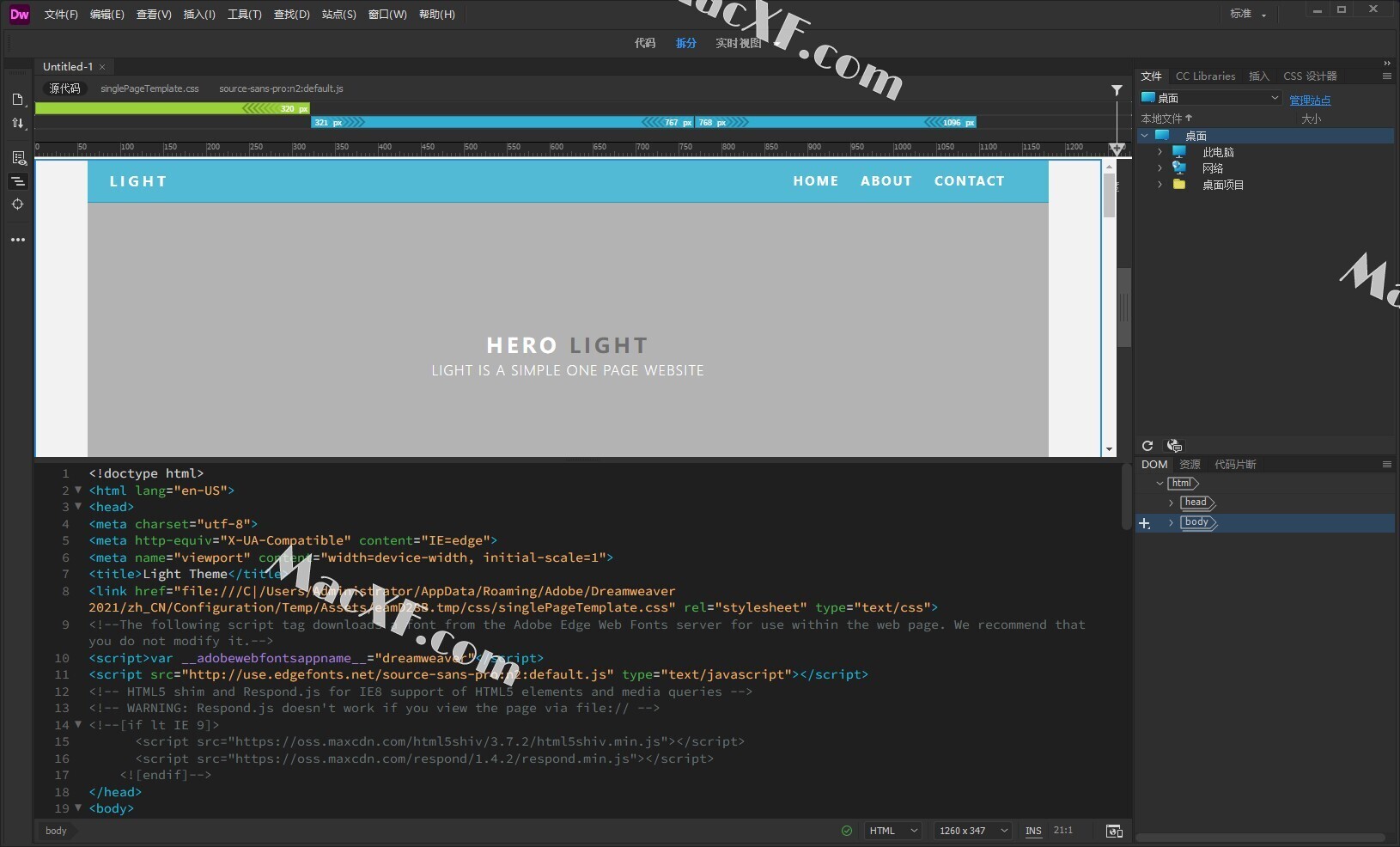The image size is (1400, 847).
Task: Open the files panel options menu icon
Action: (x=1386, y=76)
